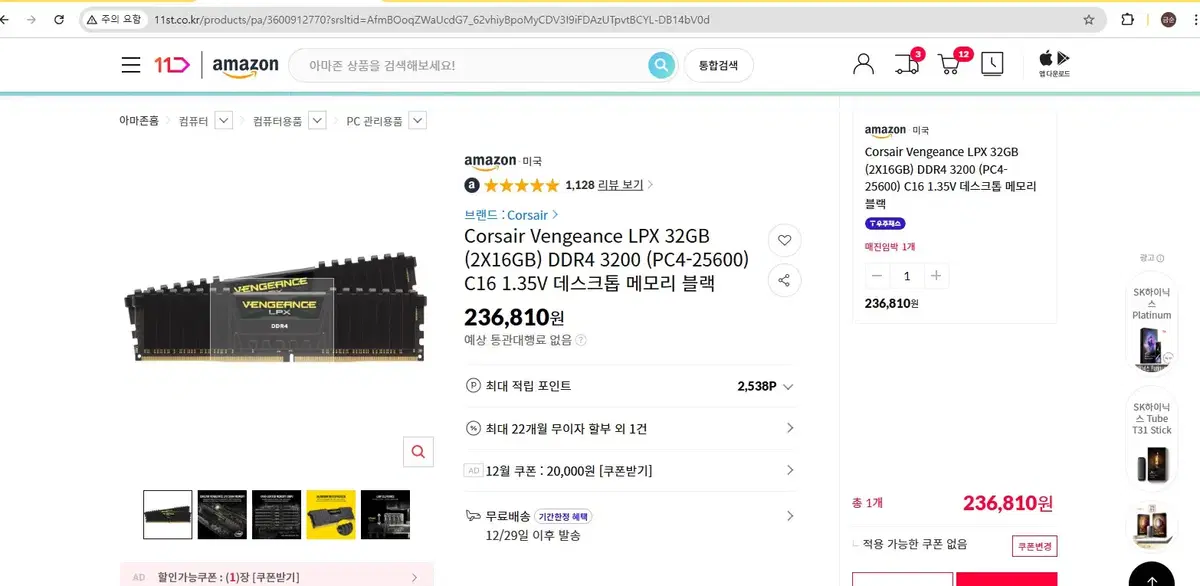Open the Amazon store logo link
Screen dimensions: 1200x586
coord(245,66)
